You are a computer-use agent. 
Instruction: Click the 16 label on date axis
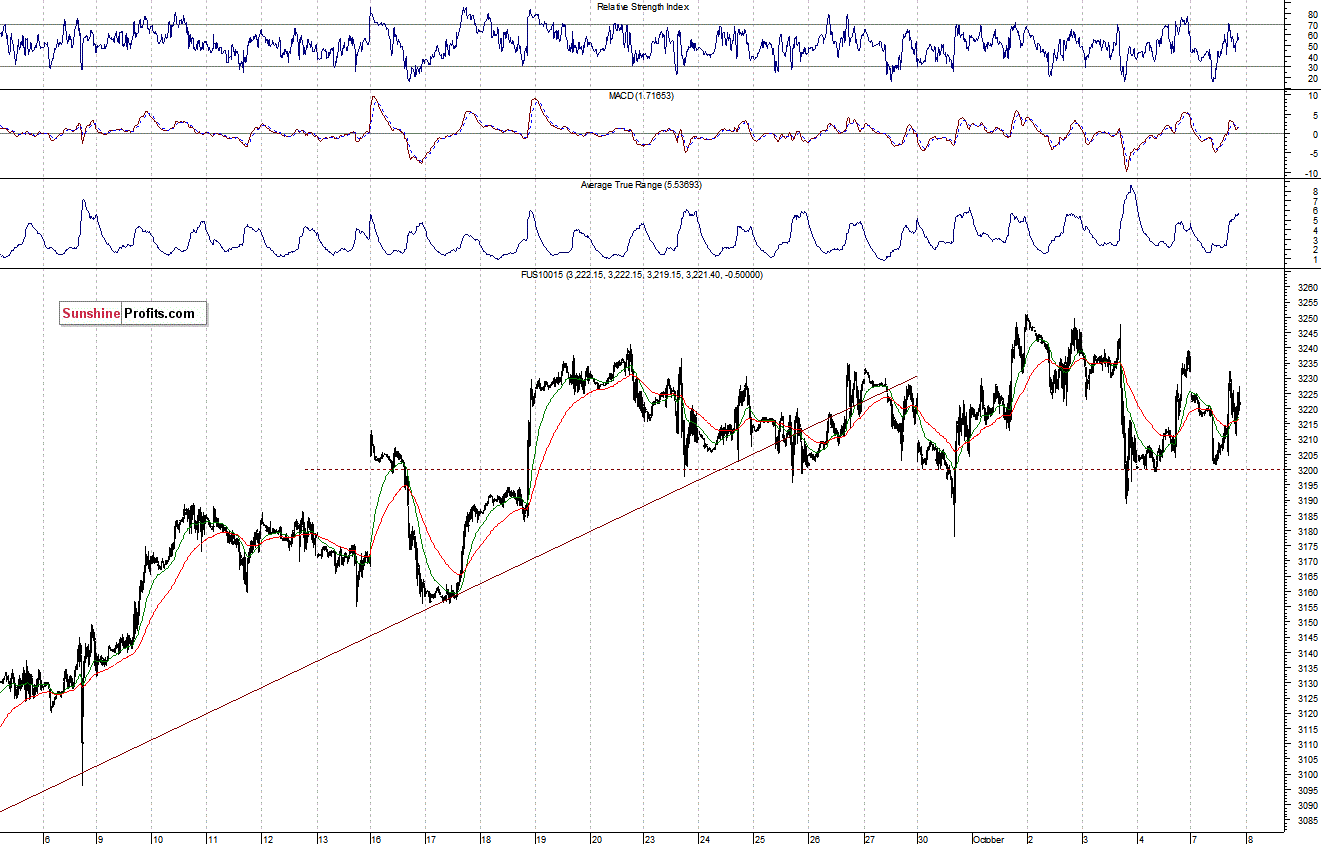tap(376, 839)
